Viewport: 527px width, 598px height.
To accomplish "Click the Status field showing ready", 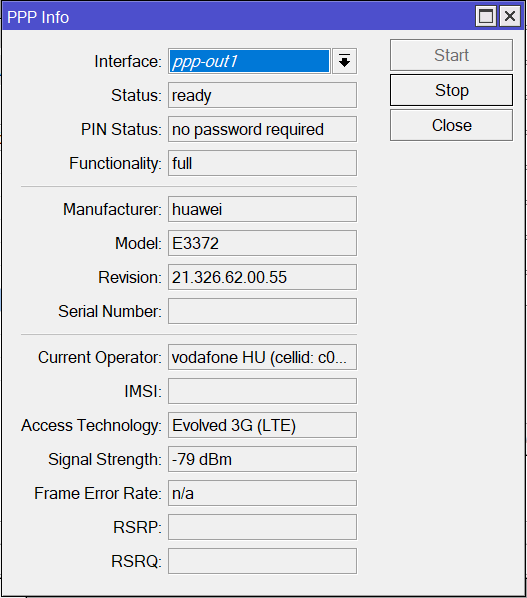I will (262, 95).
